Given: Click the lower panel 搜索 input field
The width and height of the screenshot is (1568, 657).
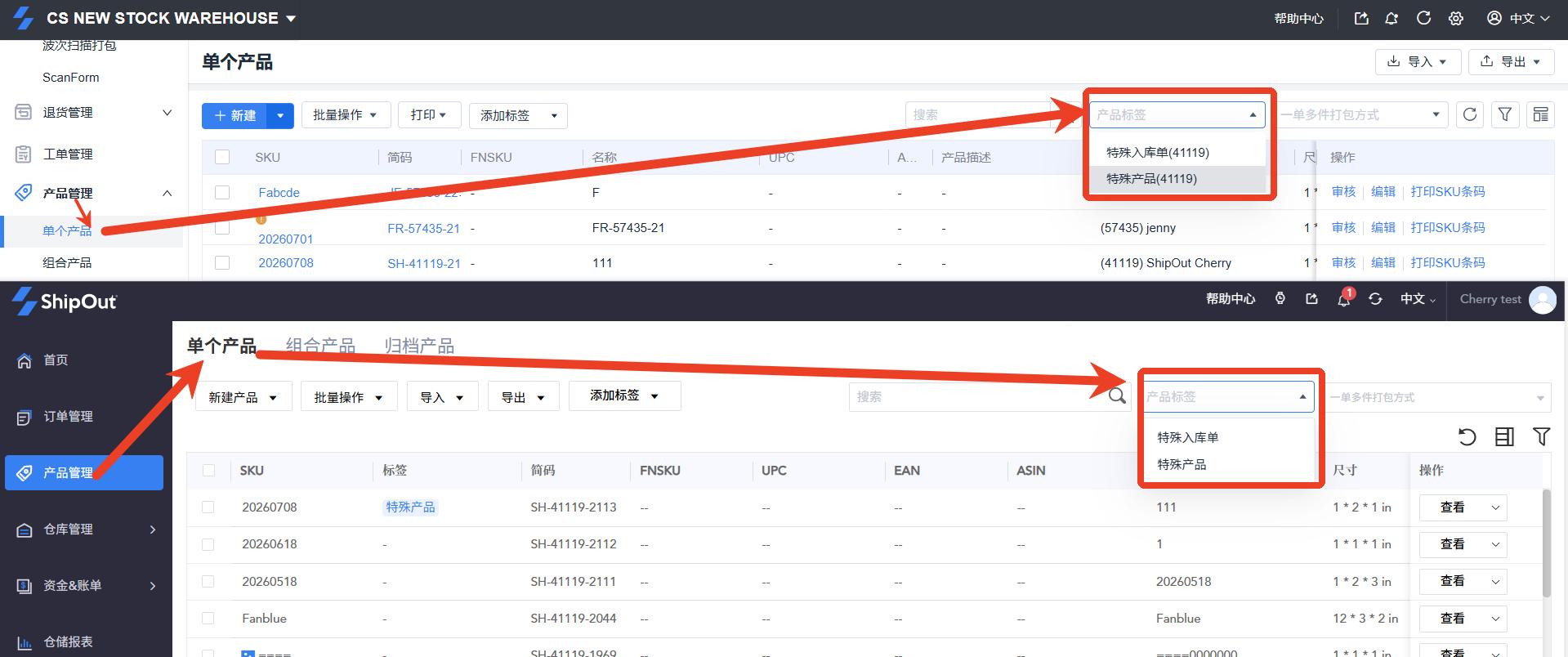Looking at the screenshot, I should coord(976,396).
